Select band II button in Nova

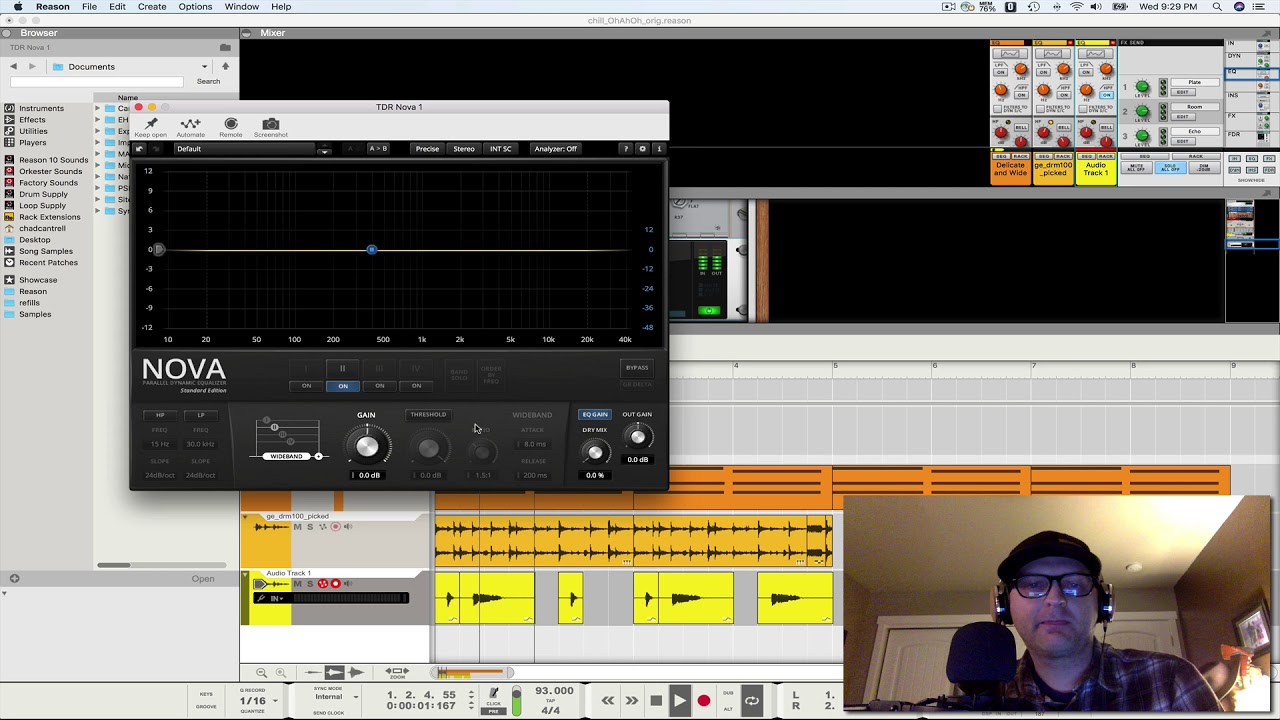coord(342,368)
